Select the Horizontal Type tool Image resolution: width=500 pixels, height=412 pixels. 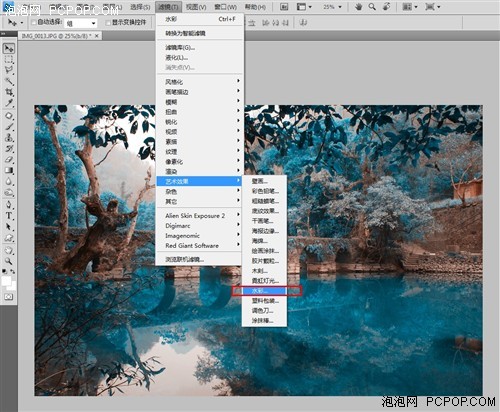(x=9, y=216)
